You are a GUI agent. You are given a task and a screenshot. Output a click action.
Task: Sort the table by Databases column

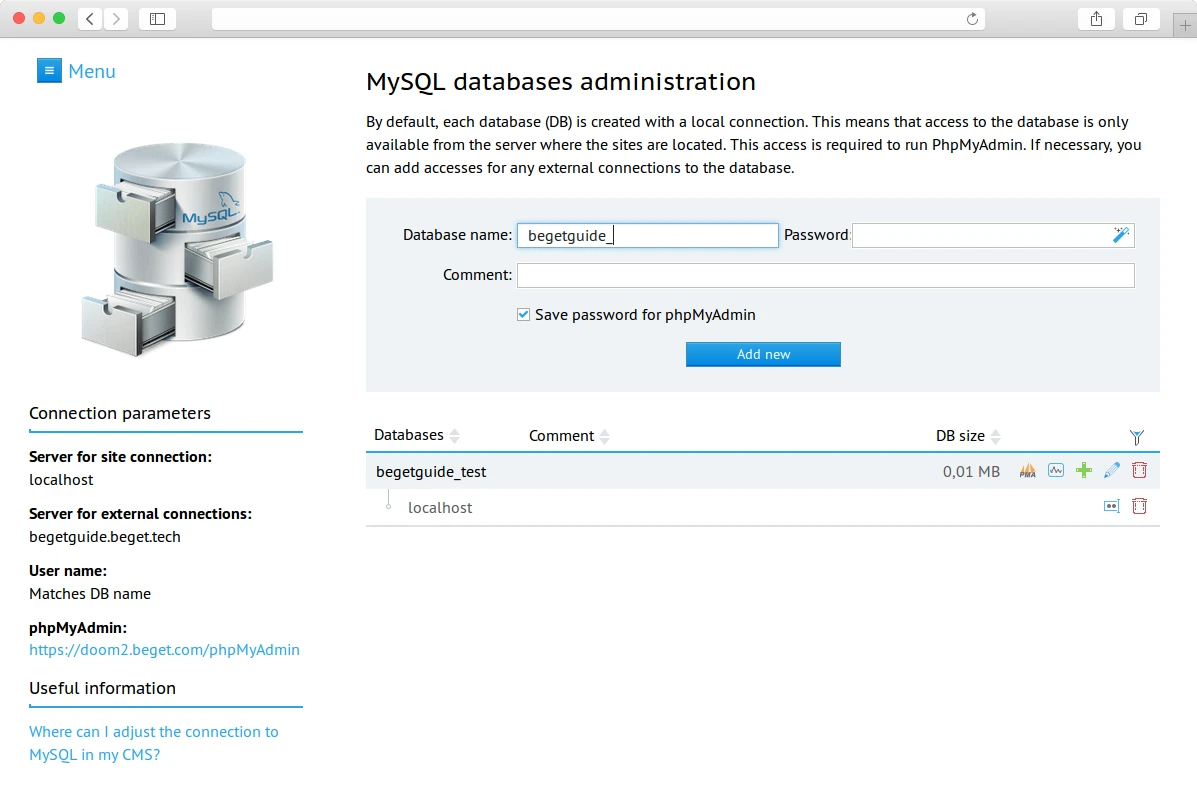point(455,435)
